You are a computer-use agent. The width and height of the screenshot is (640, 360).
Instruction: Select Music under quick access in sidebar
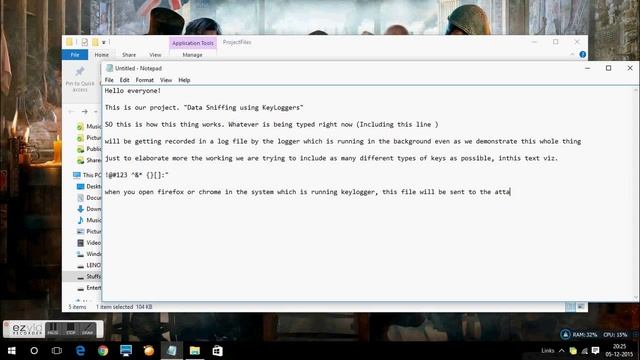pos(89,127)
